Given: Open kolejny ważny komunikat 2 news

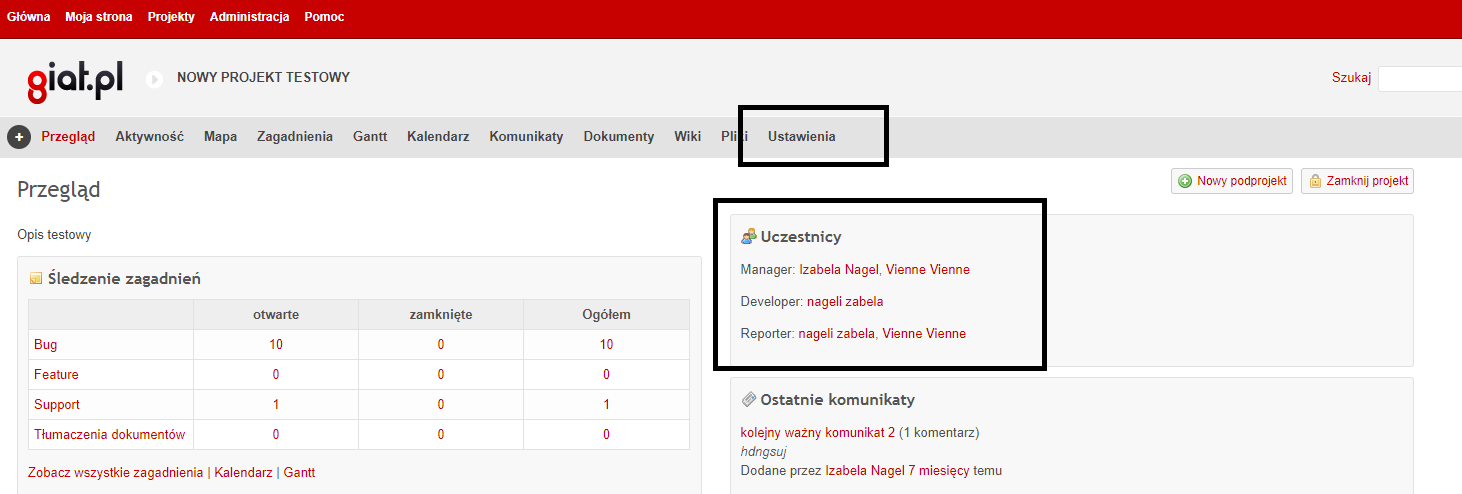Looking at the screenshot, I should [818, 433].
